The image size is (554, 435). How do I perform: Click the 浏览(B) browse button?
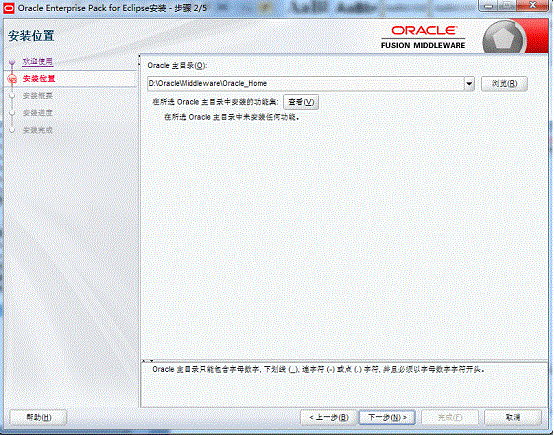[x=504, y=84]
